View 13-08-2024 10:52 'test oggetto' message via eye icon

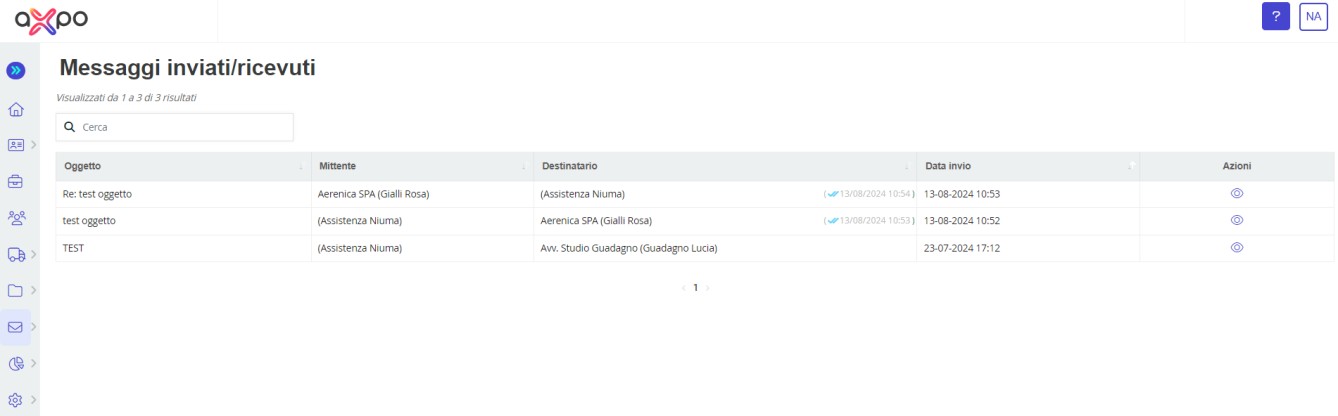click(x=1237, y=220)
